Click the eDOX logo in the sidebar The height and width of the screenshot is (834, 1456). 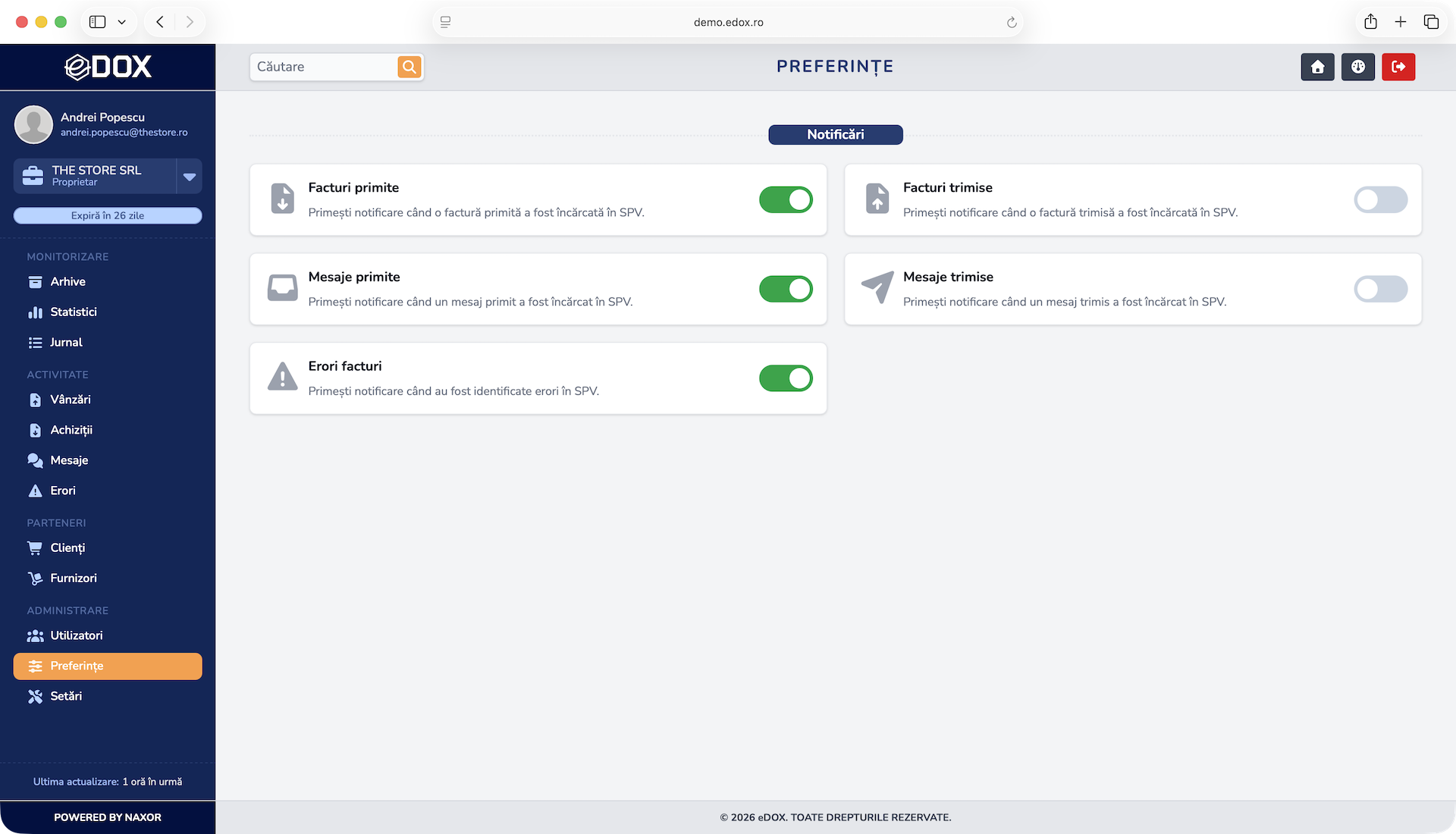point(108,67)
